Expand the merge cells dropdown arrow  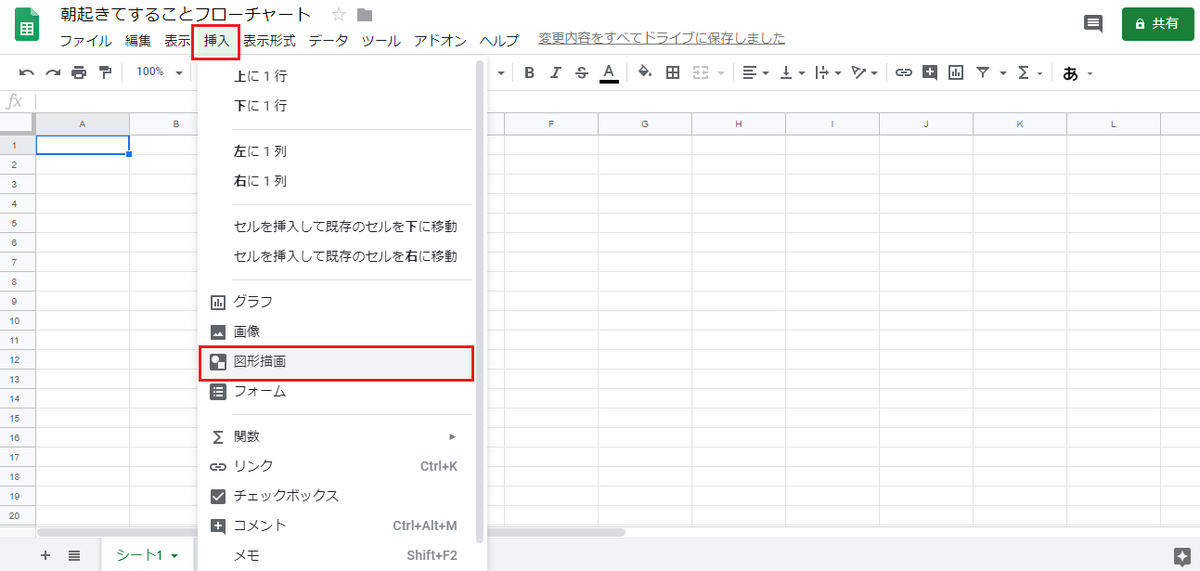tap(720, 73)
